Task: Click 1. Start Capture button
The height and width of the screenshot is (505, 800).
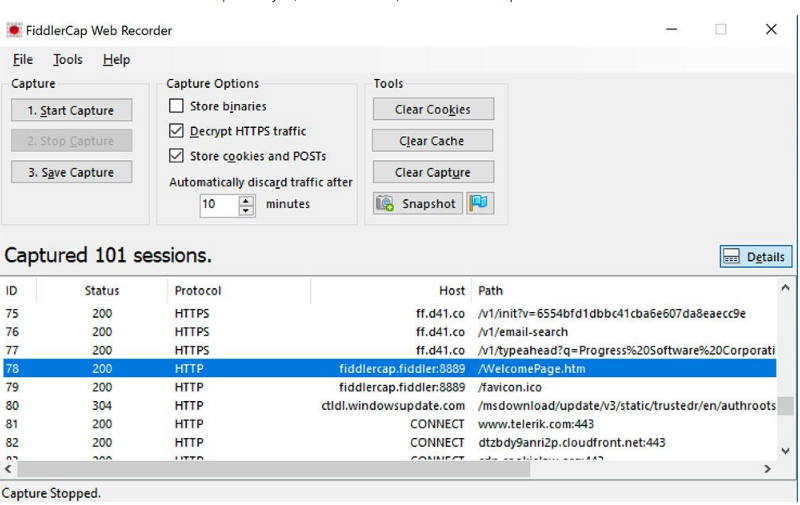Action: coord(71,110)
